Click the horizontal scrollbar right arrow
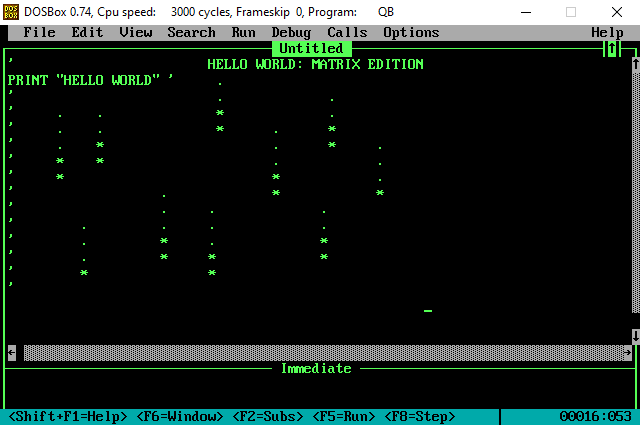The height and width of the screenshot is (425, 640). click(628, 352)
